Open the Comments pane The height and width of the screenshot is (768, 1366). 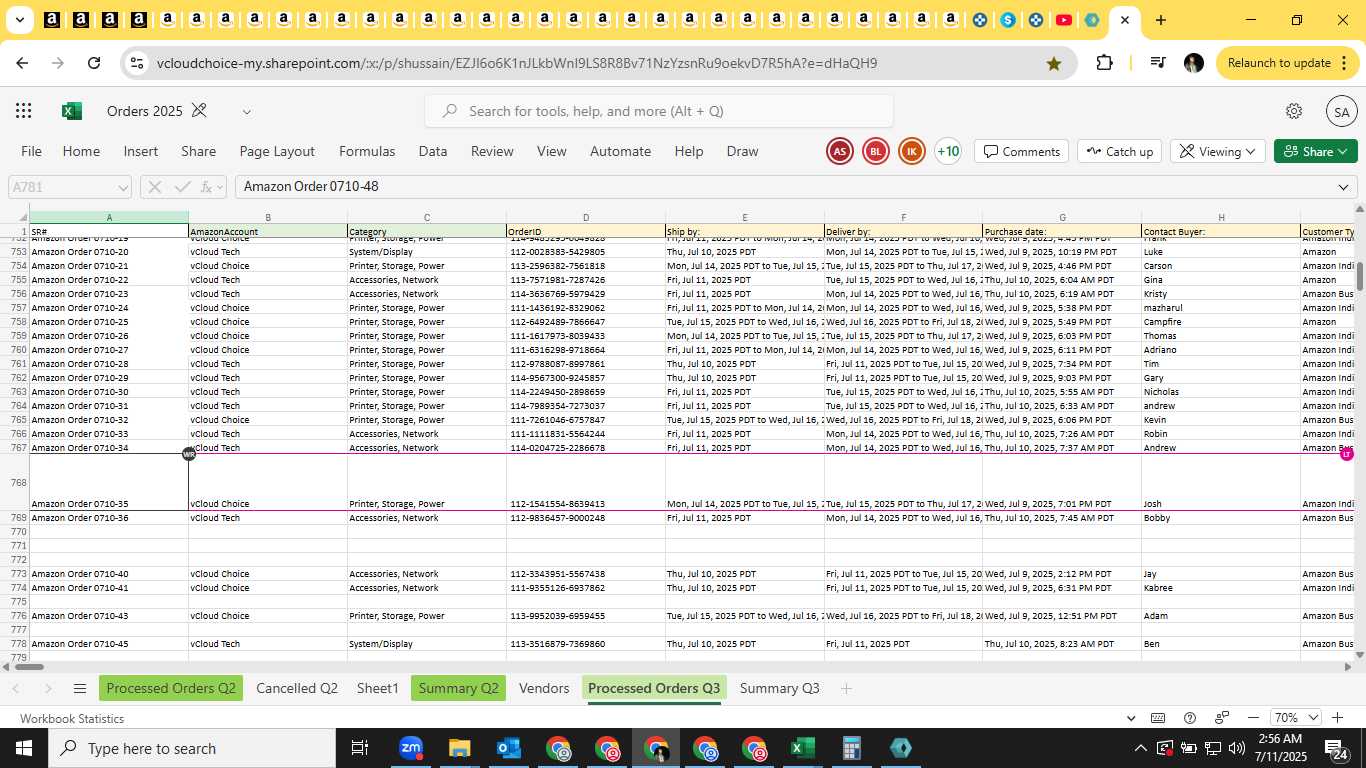click(1021, 152)
